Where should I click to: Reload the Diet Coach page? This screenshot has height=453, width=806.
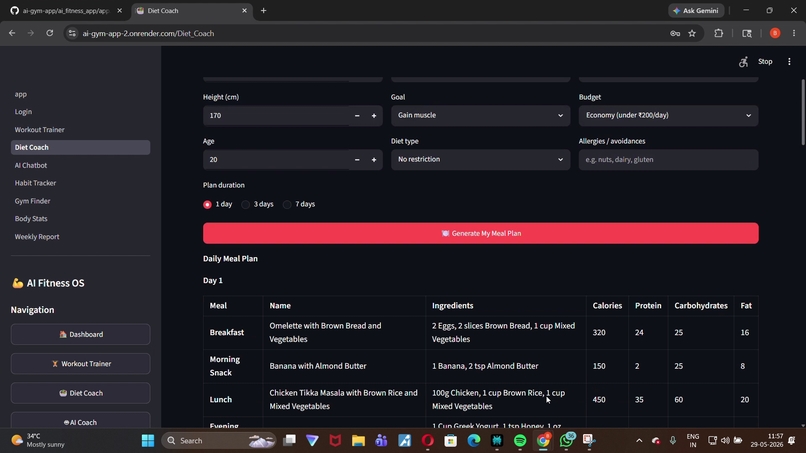49,33
